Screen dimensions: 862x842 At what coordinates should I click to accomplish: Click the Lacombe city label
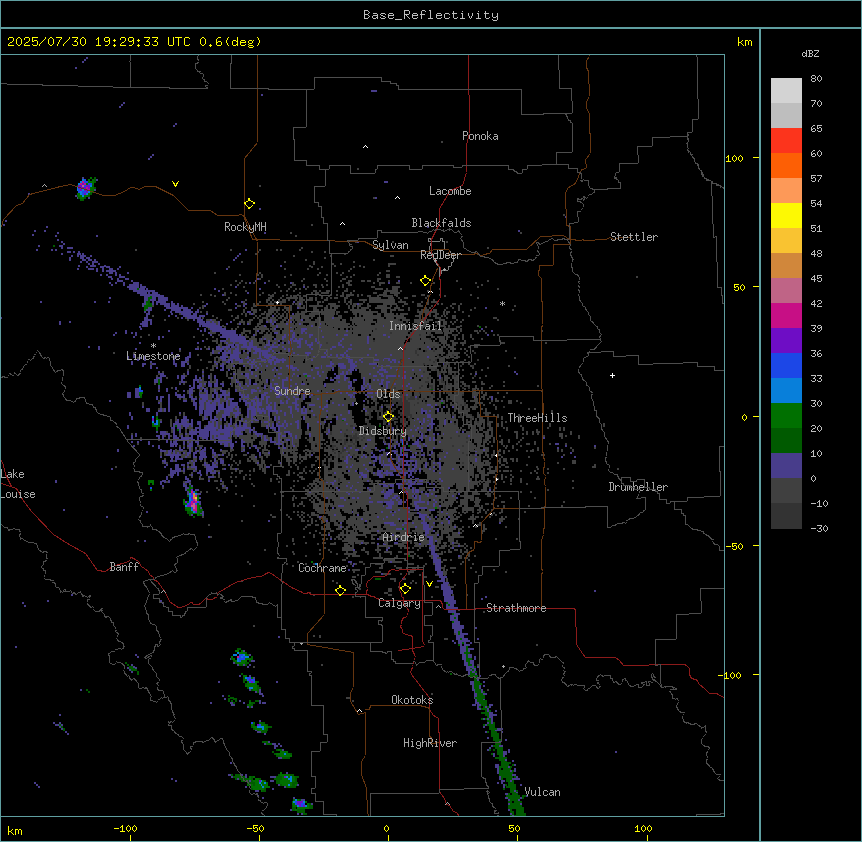(450, 191)
